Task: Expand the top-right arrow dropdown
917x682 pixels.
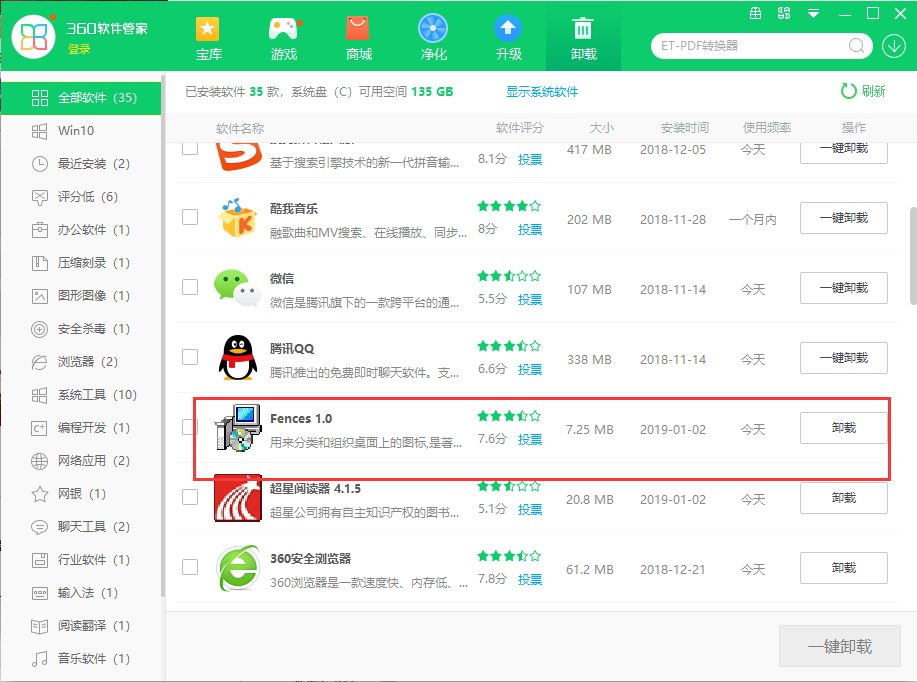Action: 813,13
